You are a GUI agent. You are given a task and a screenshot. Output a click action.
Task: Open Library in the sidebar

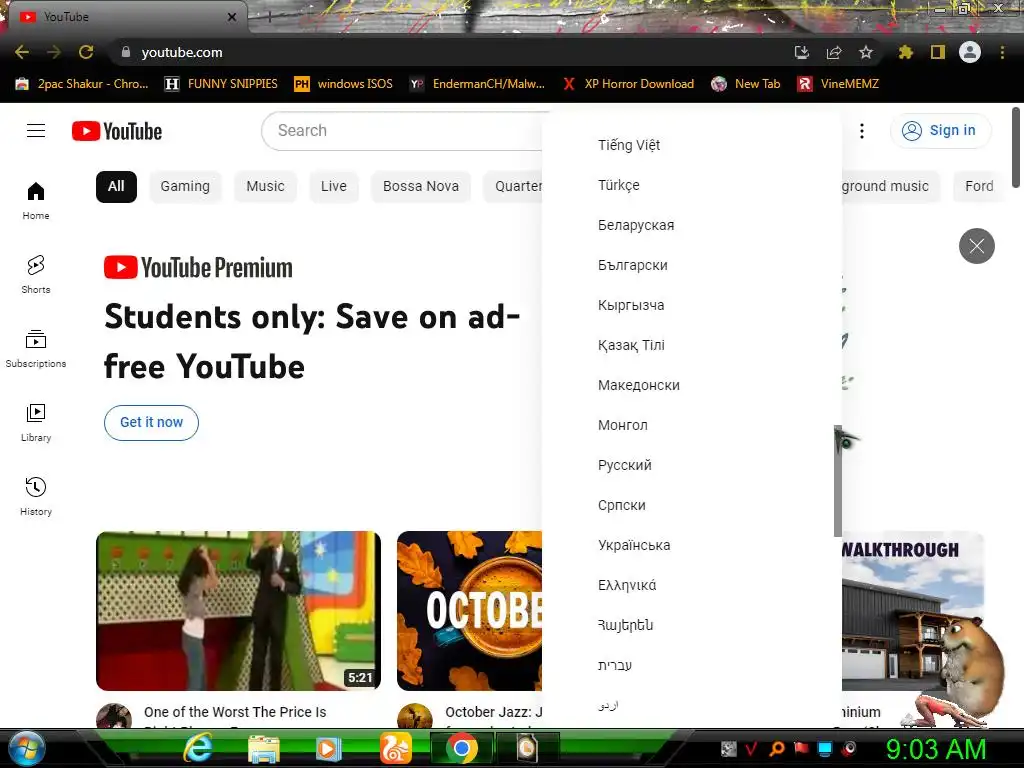point(36,423)
